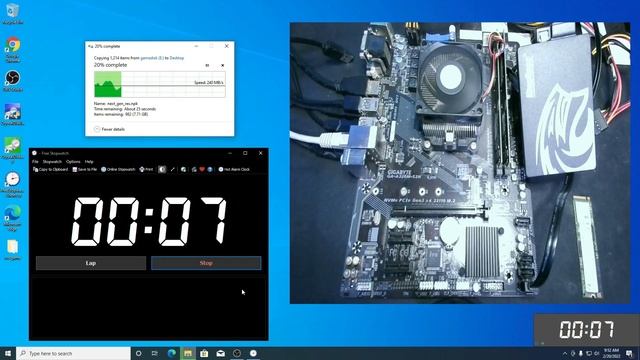Click the red heart icon in stopwatch toolbar
The width and height of the screenshot is (640, 360).
click(202, 169)
